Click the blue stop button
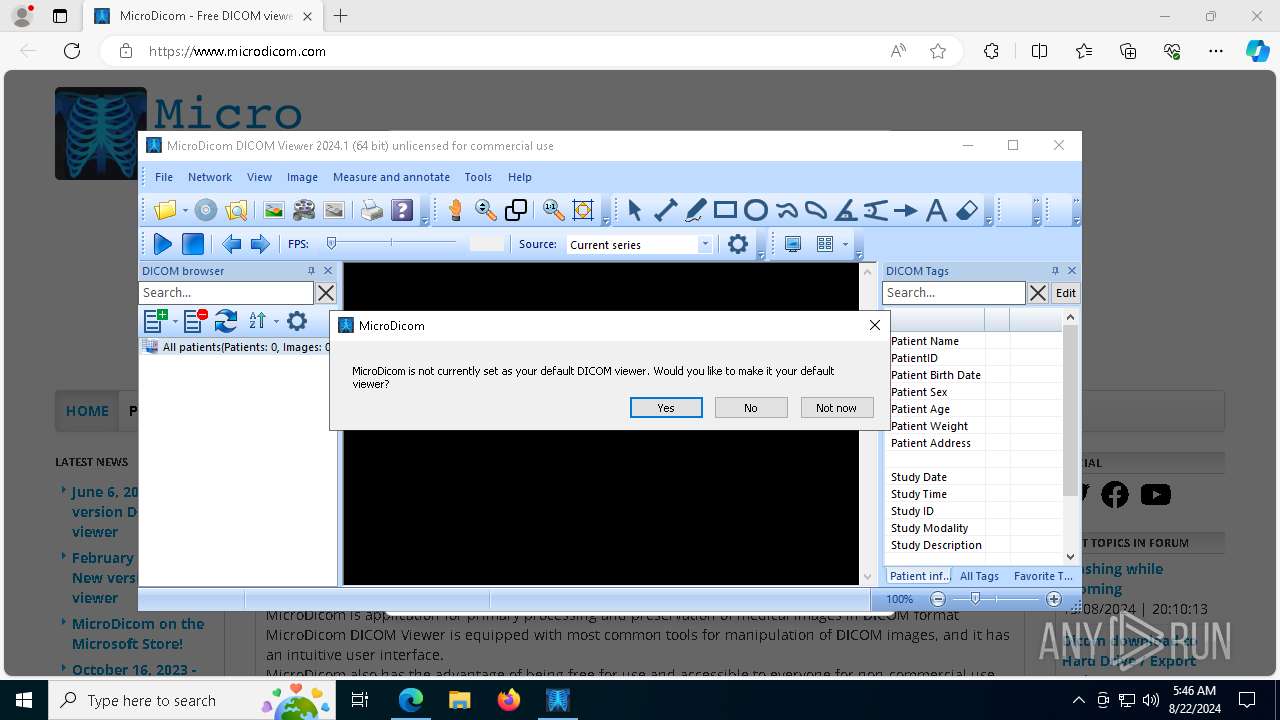The image size is (1280, 720). [x=193, y=244]
